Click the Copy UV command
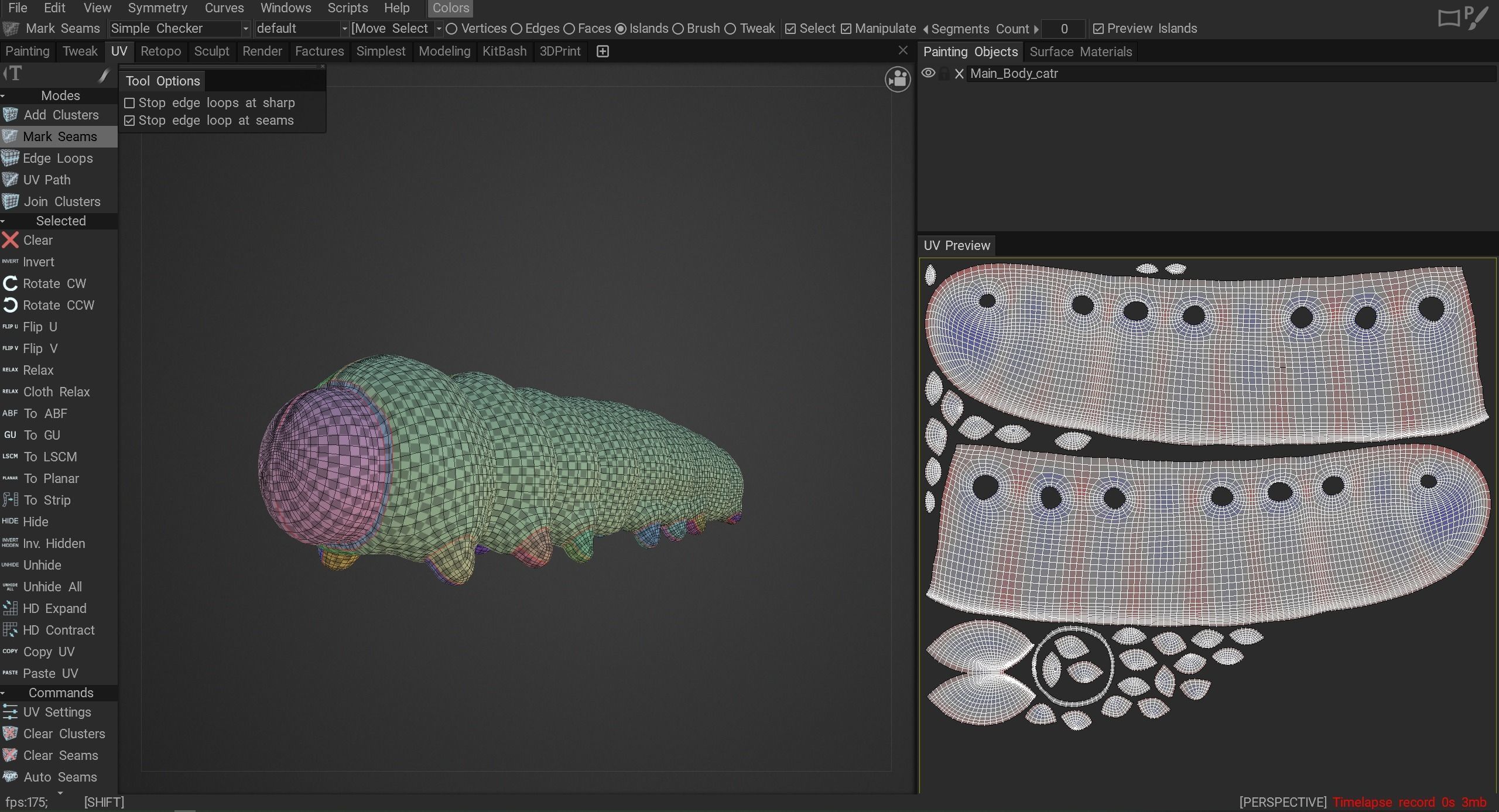This screenshot has width=1499, height=812. coord(49,652)
